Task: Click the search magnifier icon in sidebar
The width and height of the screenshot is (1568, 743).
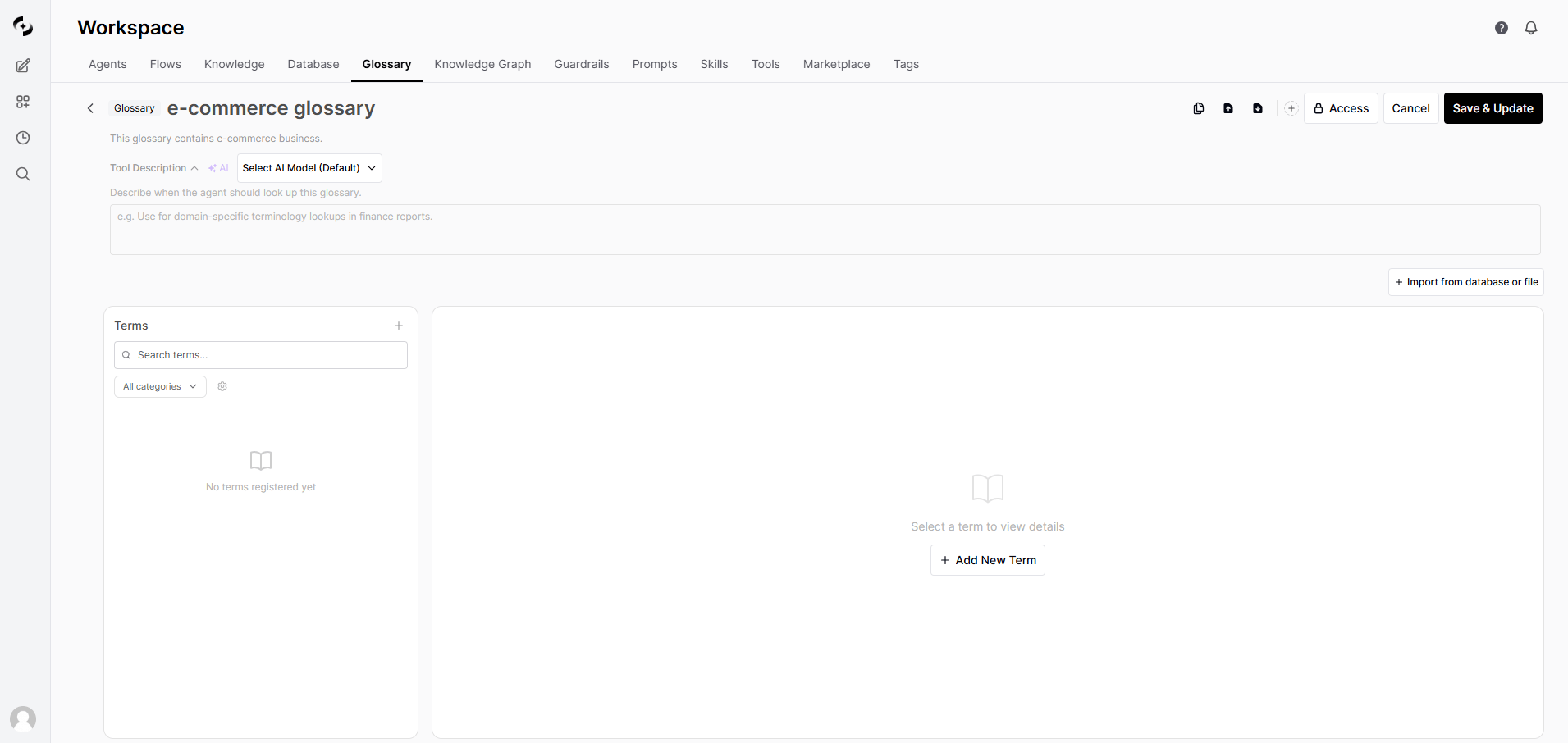Action: pyautogui.click(x=23, y=174)
